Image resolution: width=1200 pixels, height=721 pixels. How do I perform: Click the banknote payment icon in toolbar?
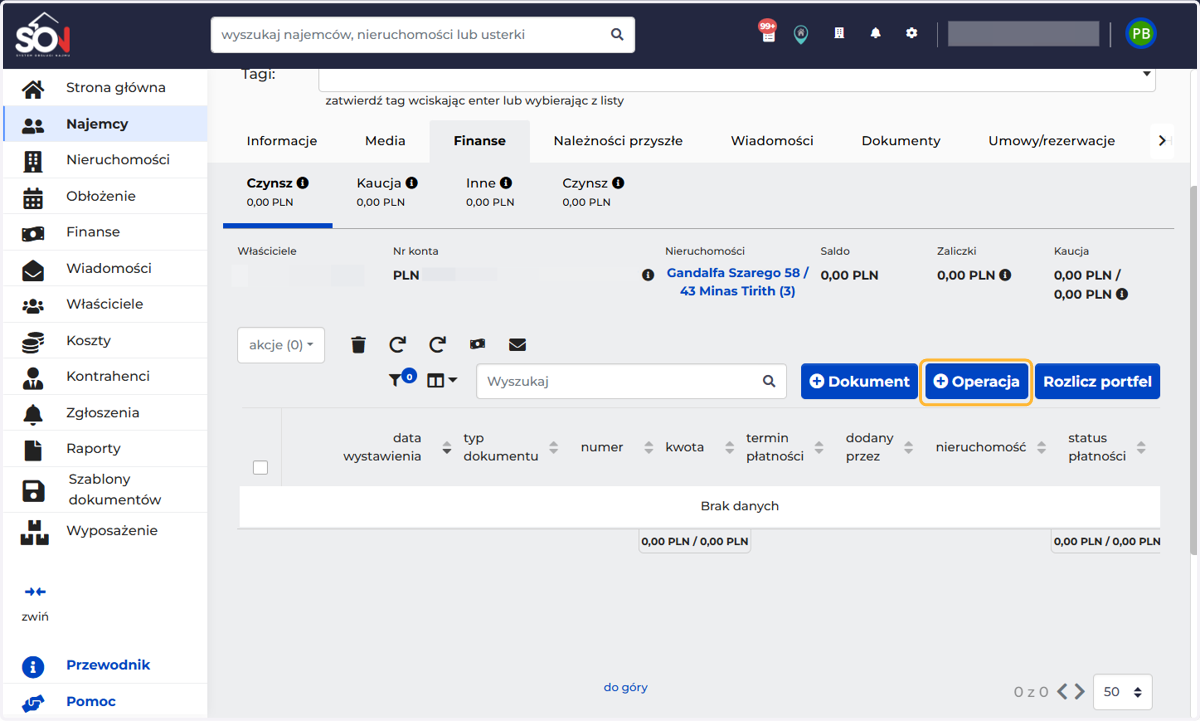(x=477, y=344)
